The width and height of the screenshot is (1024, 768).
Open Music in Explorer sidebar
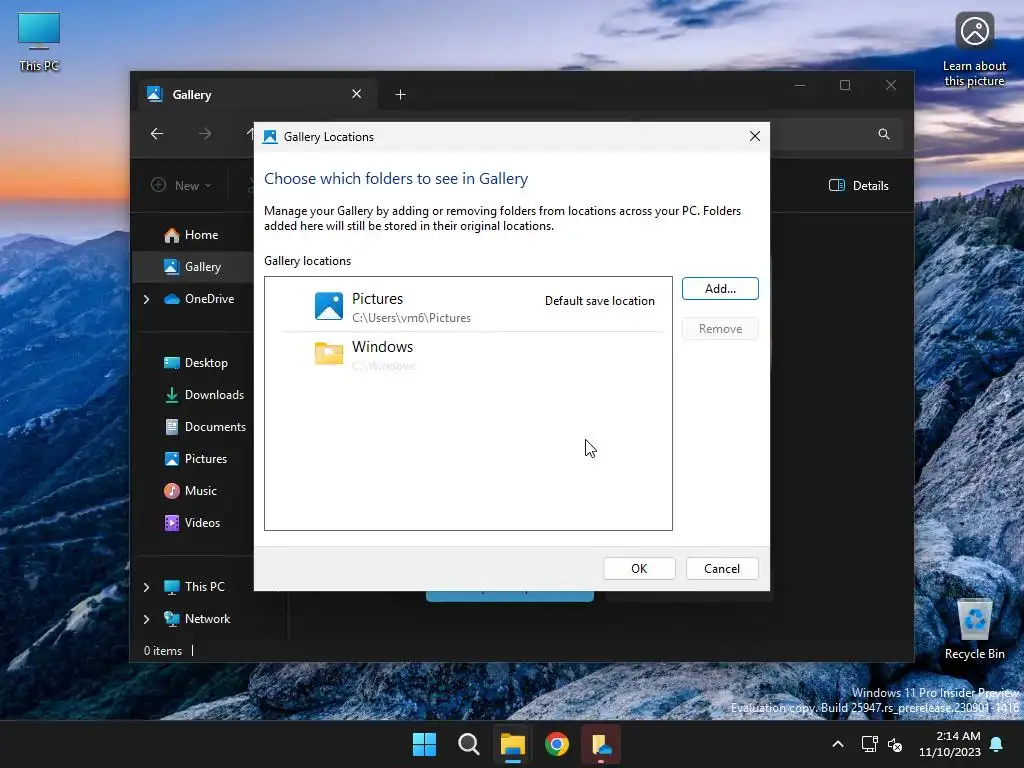tap(191, 491)
